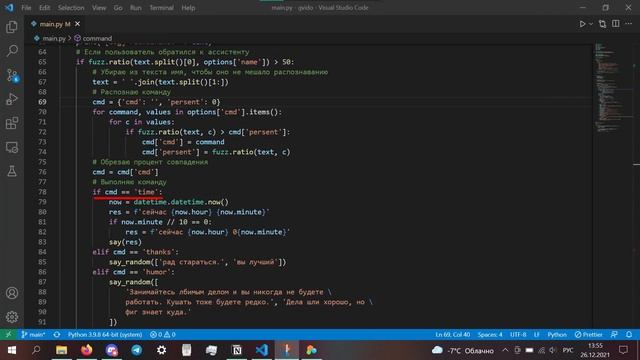Viewport: 640px width, 360px height.
Task: Click Ln 69, Col 40 position indicator
Action: point(452,334)
